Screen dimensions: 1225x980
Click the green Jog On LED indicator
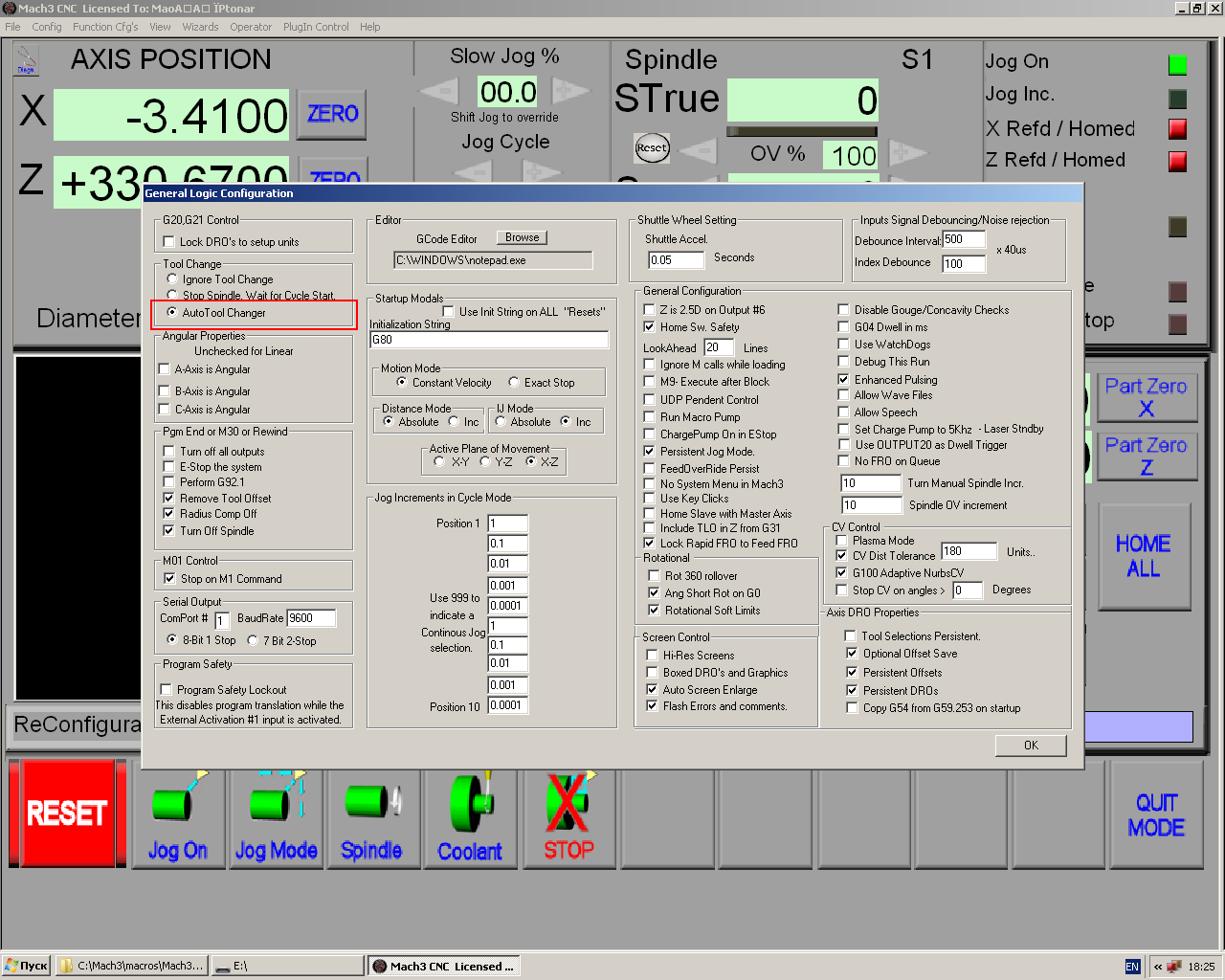click(1178, 65)
